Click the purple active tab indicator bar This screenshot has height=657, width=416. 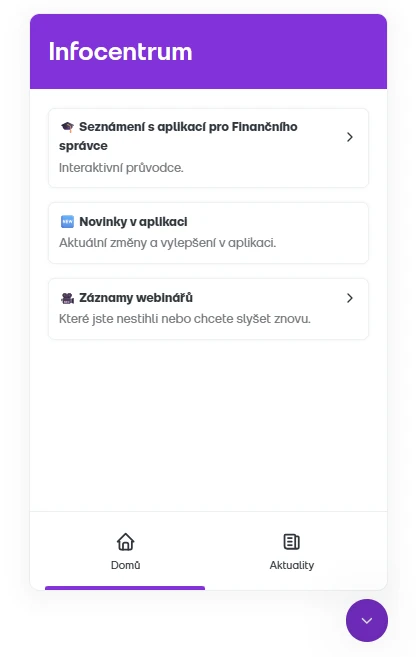[125, 588]
